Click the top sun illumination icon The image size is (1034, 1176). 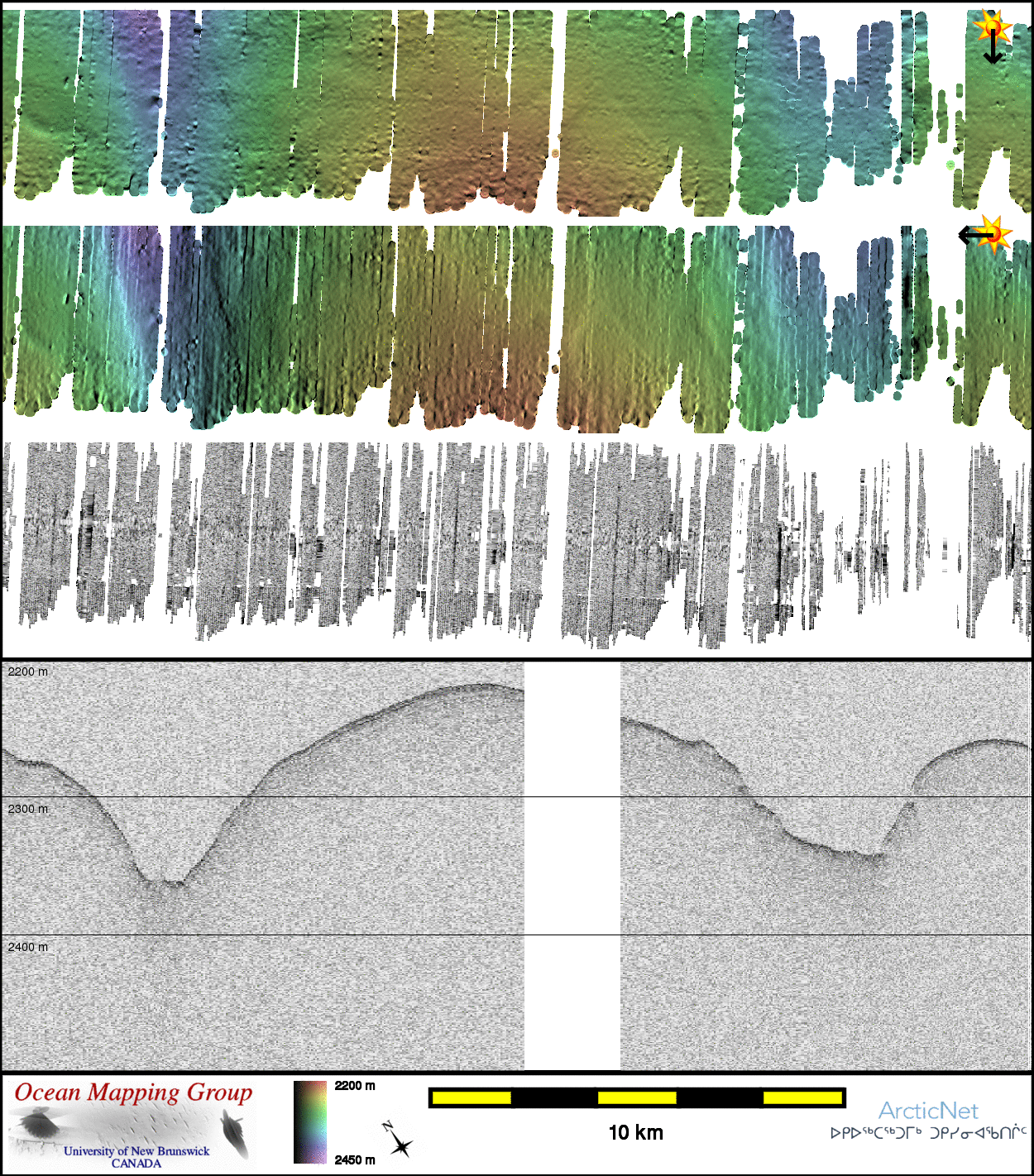pyautogui.click(x=991, y=26)
